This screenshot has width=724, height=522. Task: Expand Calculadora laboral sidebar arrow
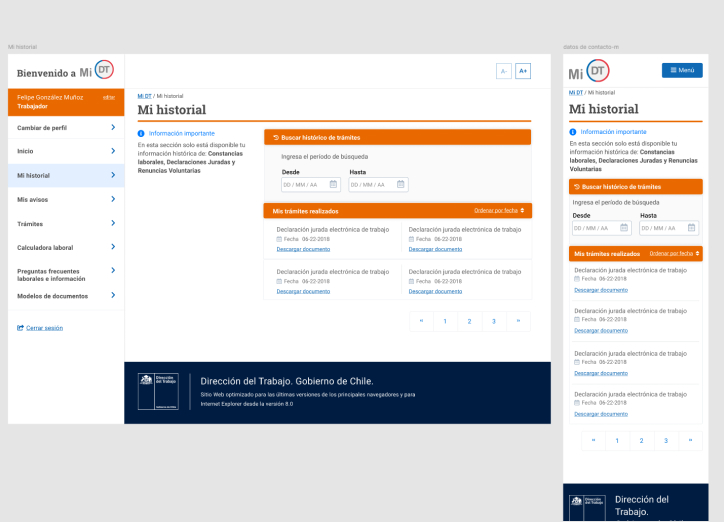113,247
